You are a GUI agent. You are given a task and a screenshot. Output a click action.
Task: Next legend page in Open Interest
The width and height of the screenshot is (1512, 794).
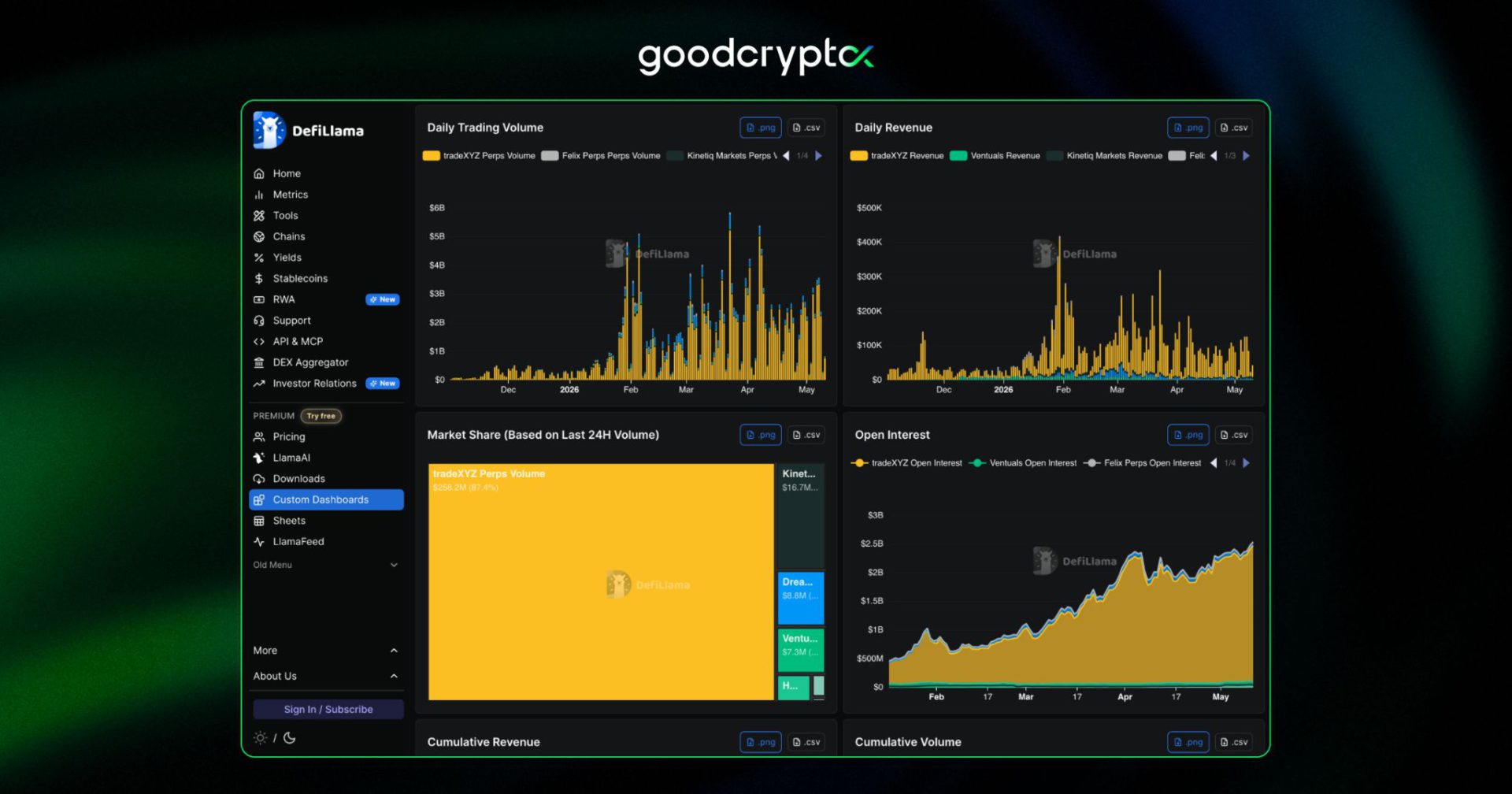tap(1246, 463)
